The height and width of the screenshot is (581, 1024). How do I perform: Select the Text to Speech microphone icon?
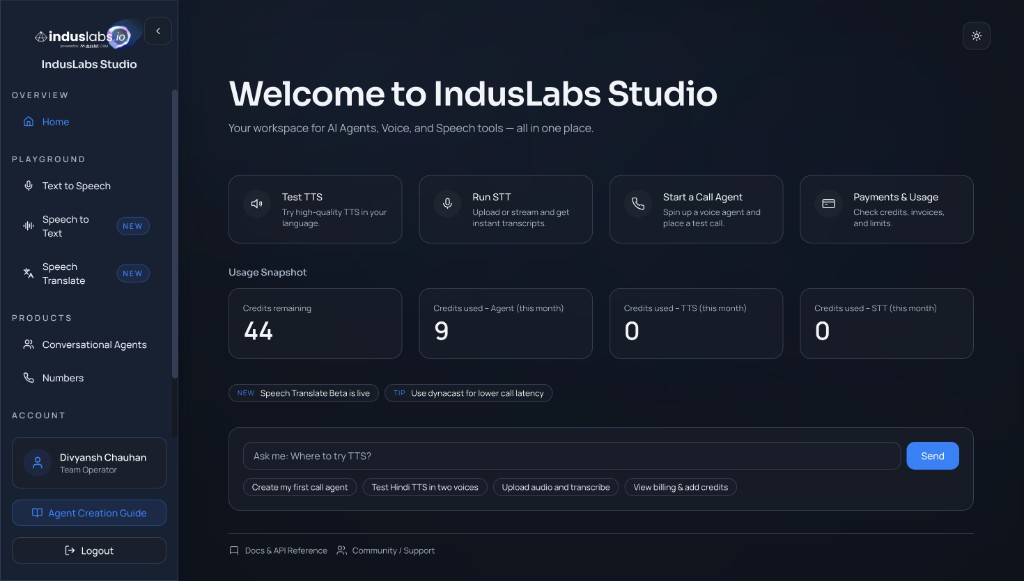tap(28, 185)
